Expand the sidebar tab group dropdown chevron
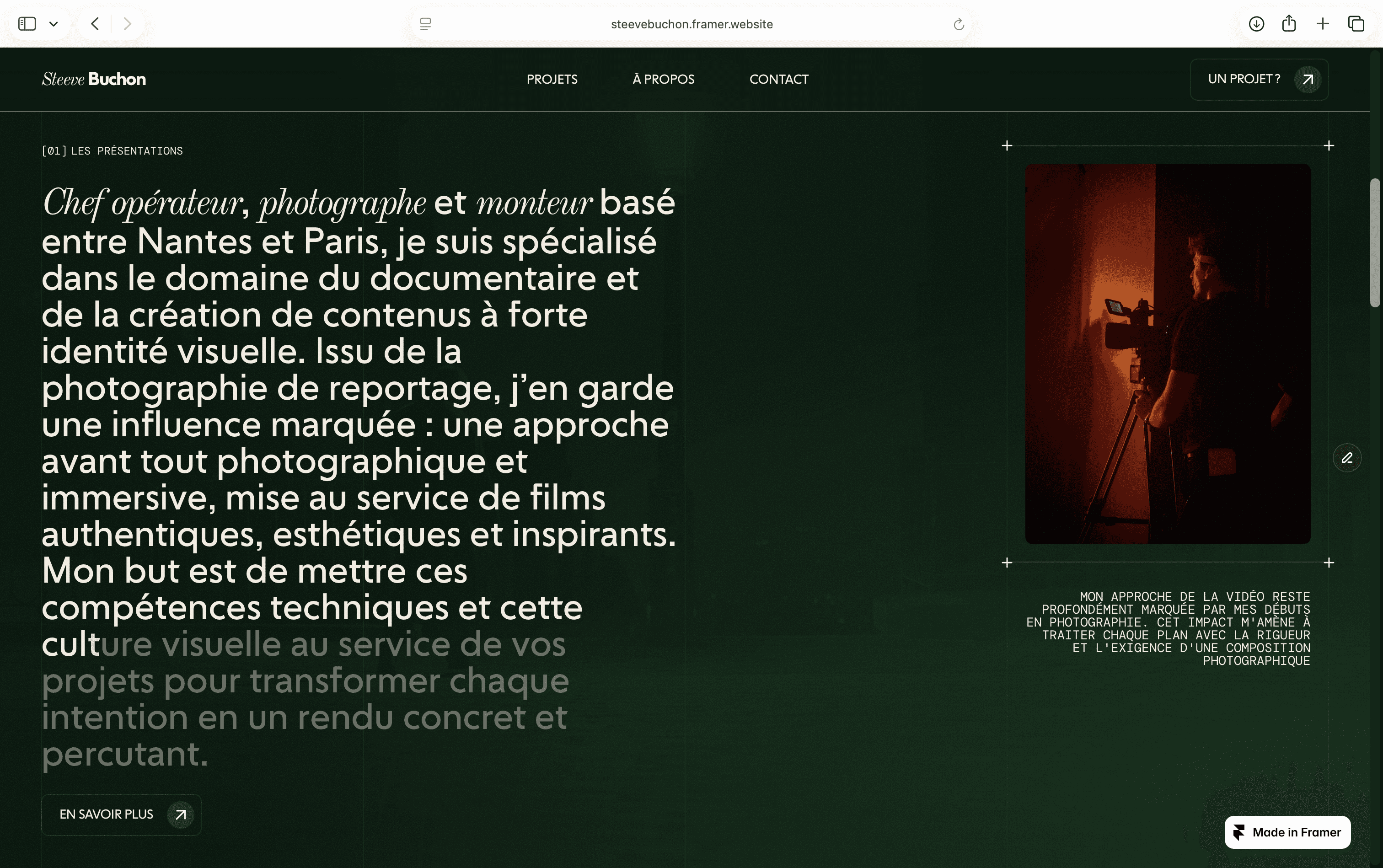 (54, 24)
